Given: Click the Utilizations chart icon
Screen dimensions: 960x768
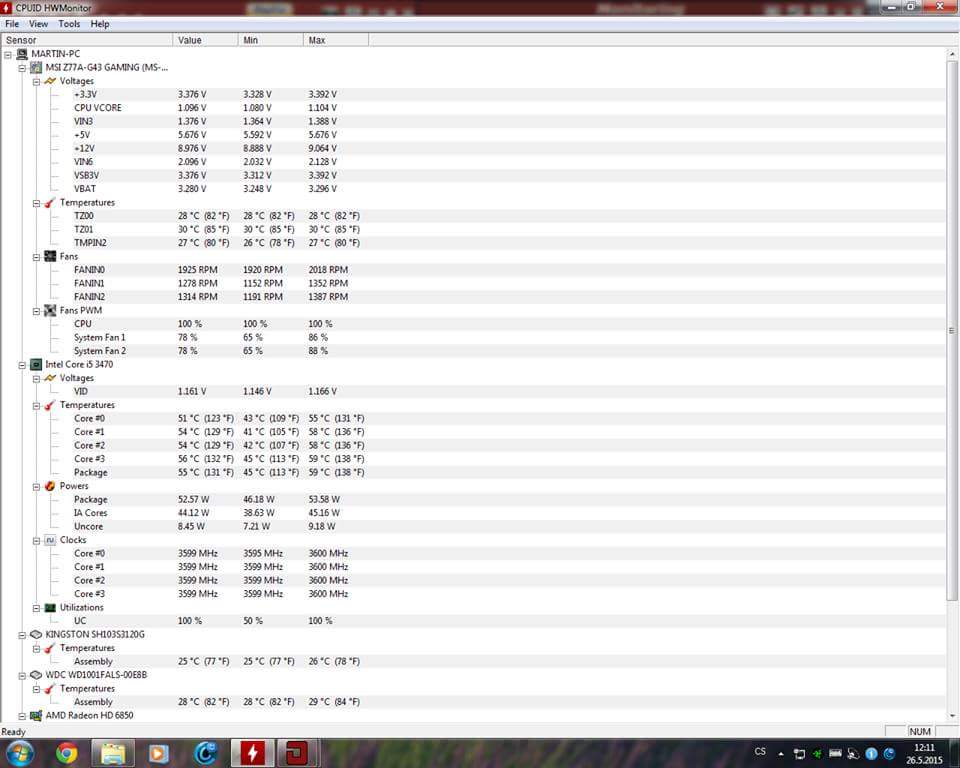Looking at the screenshot, I should 50,608.
